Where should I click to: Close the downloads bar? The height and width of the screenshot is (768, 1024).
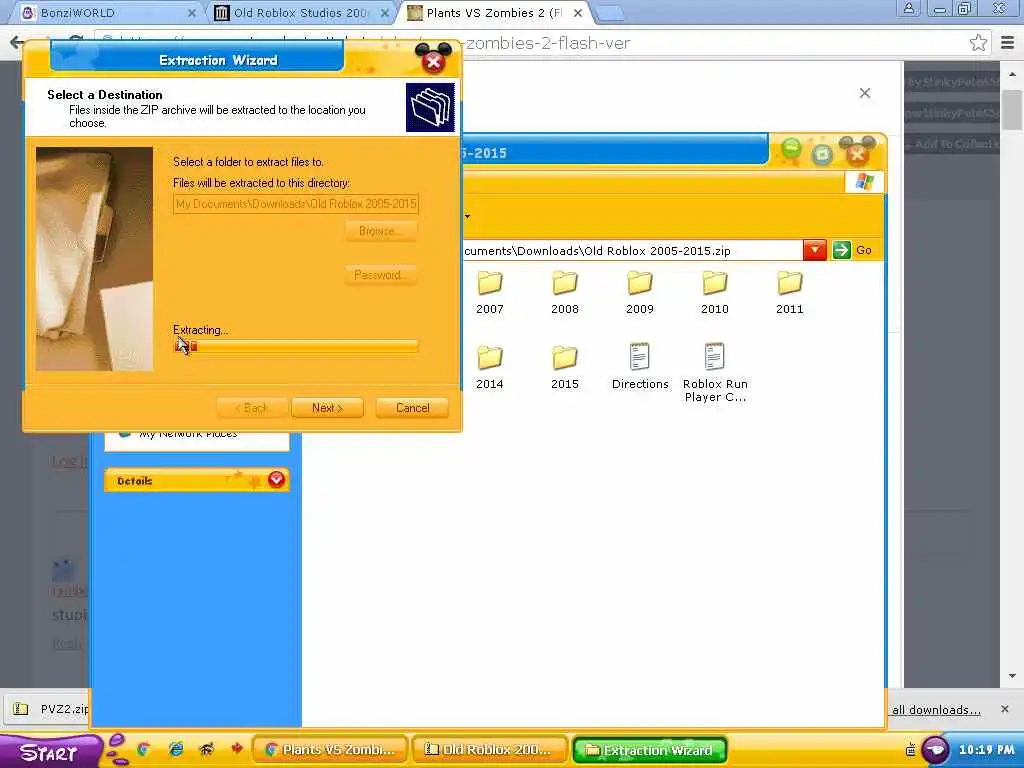1004,709
